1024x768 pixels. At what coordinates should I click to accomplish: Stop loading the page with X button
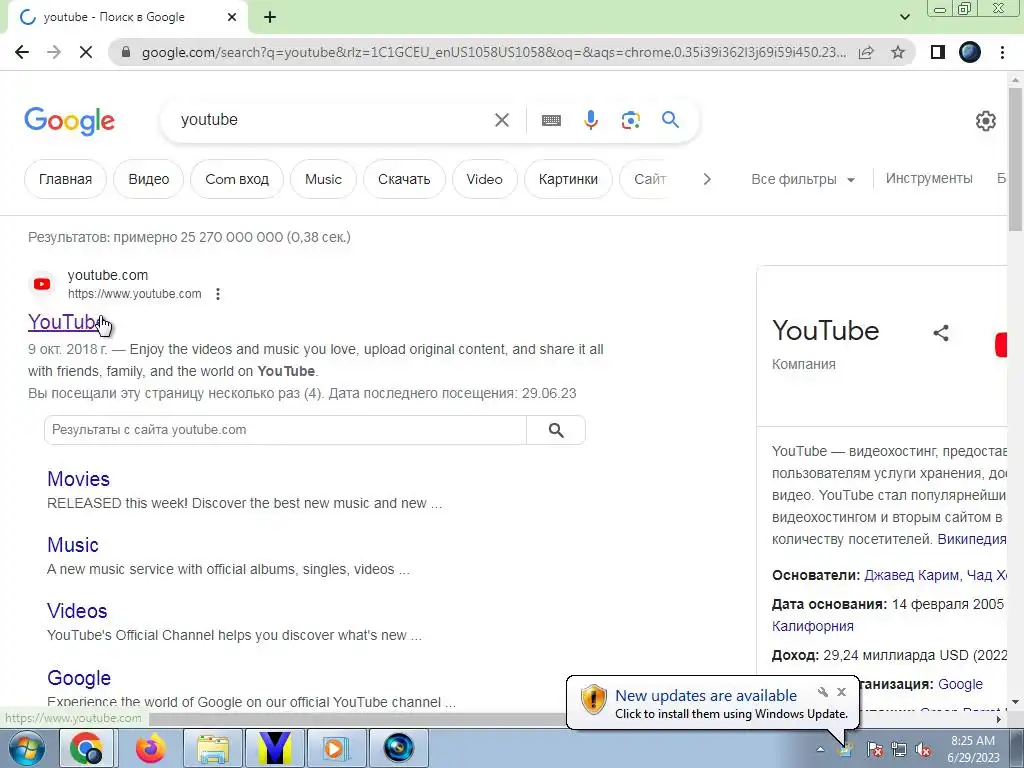click(x=86, y=52)
